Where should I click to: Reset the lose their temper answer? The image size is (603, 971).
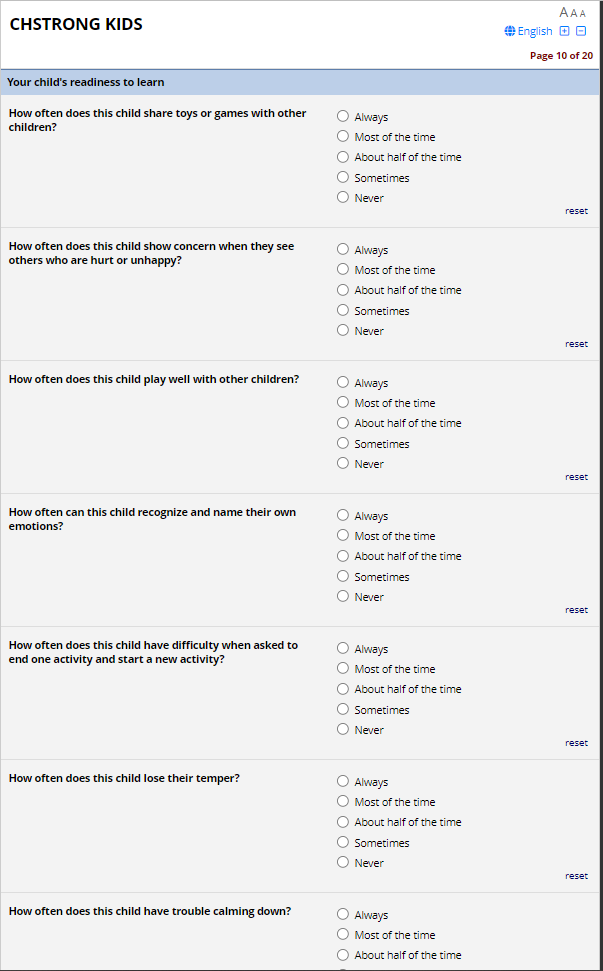[576, 876]
